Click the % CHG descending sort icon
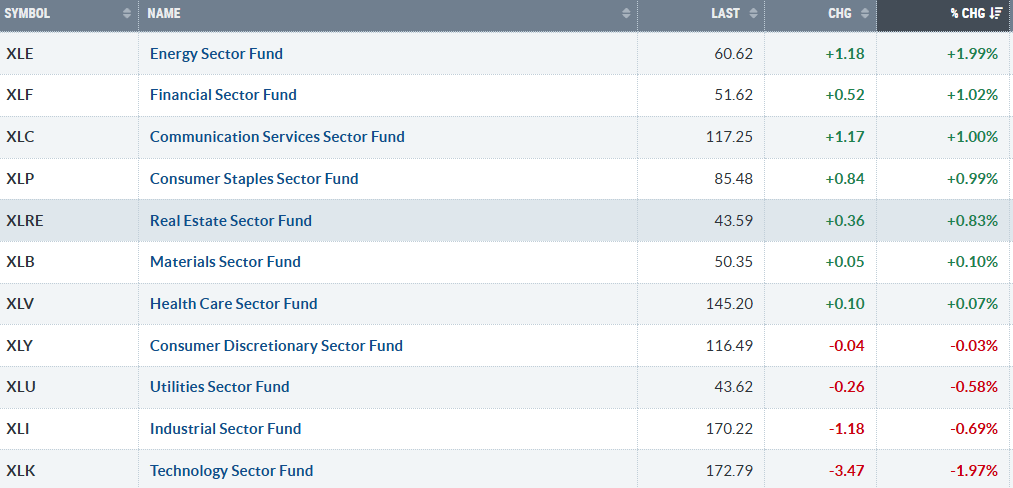This screenshot has height=488, width=1013. click(996, 14)
